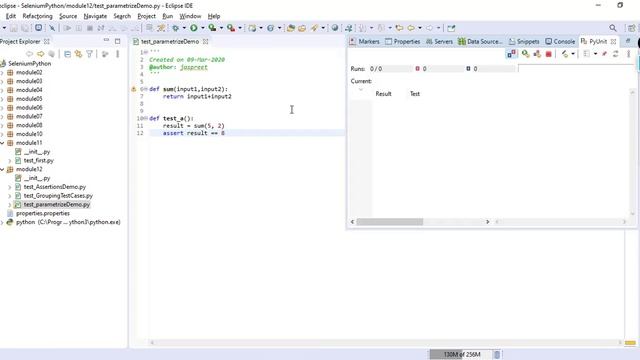Select properties.properties file in tree
The height and width of the screenshot is (360, 640).
[43, 213]
